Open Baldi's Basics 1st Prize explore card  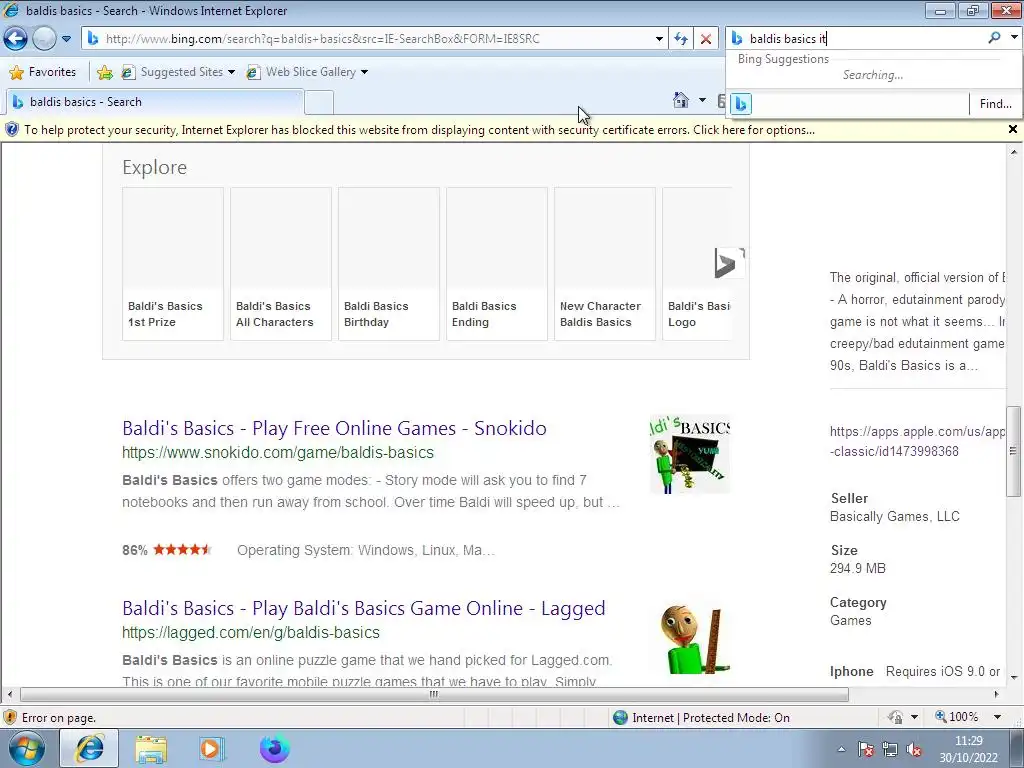coord(173,264)
